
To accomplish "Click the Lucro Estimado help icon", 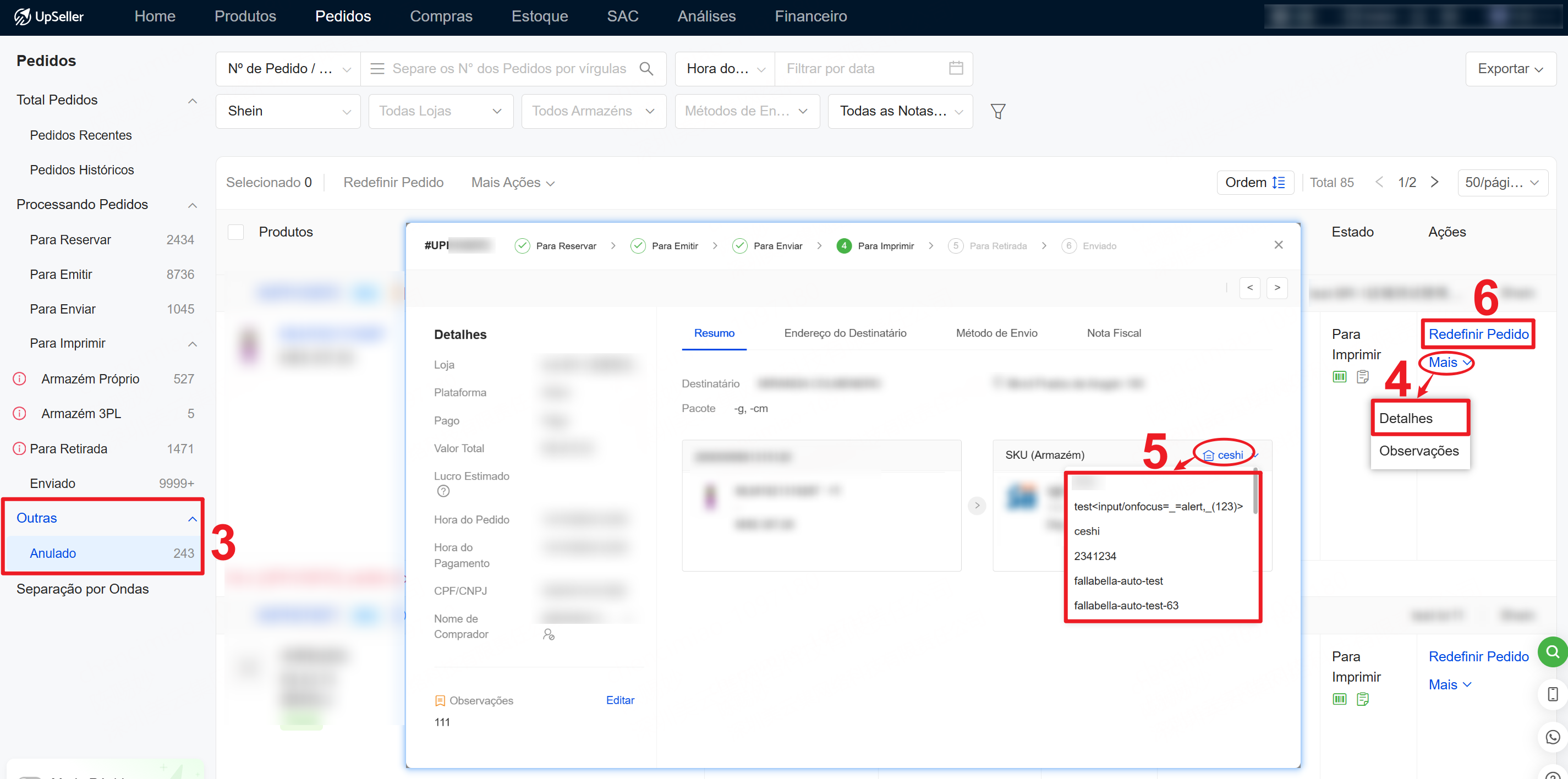I will click(444, 491).
